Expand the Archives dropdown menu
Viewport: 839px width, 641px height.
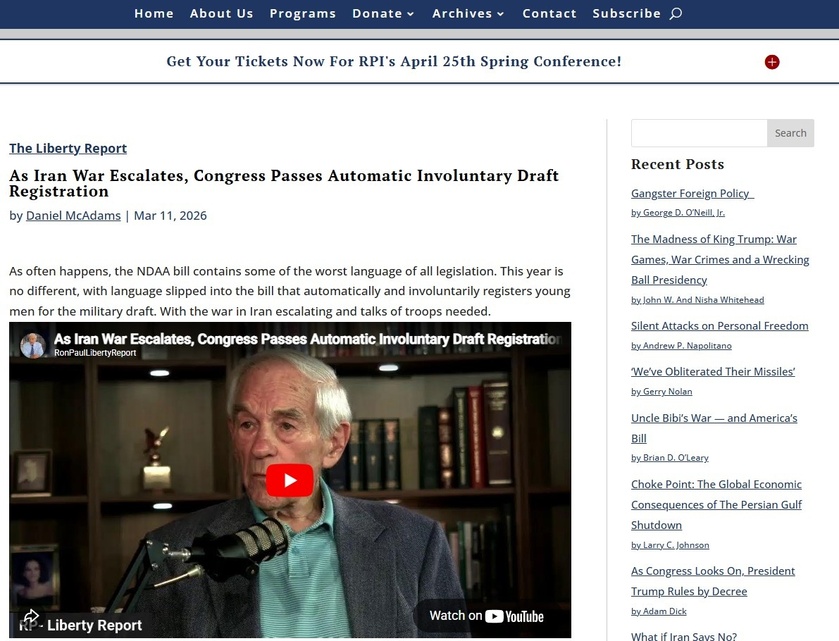(x=468, y=14)
